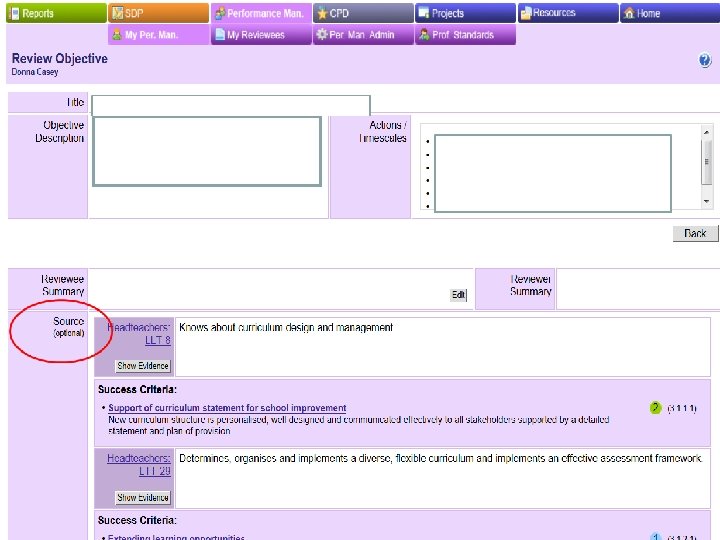Viewport: 720px width, 540px height.
Task: Click the Actions / Timescales text area
Action: tap(552, 174)
